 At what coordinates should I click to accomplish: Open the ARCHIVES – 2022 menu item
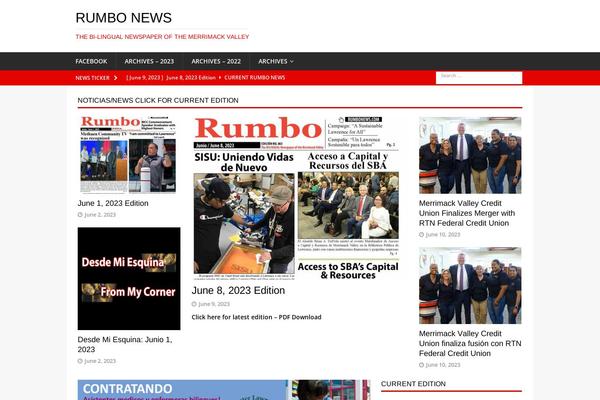click(216, 61)
